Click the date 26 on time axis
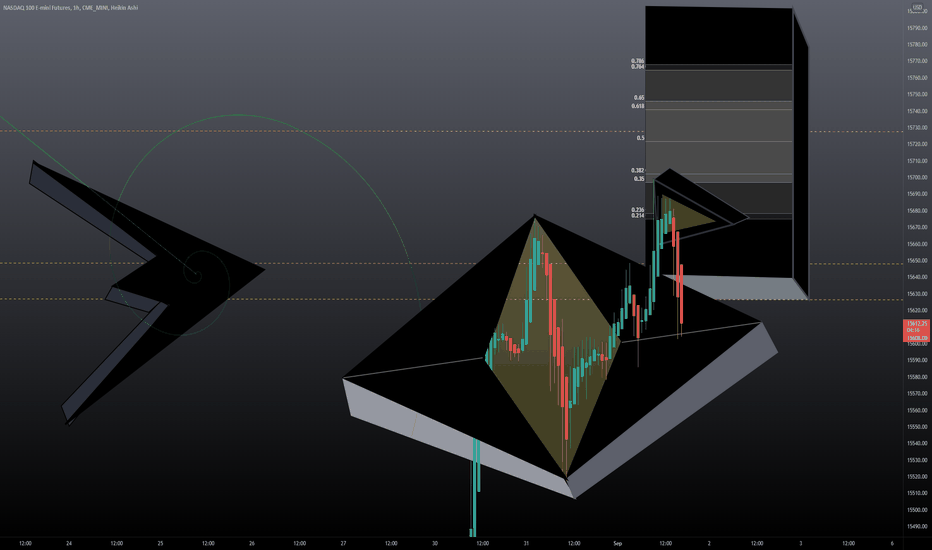 pos(252,543)
